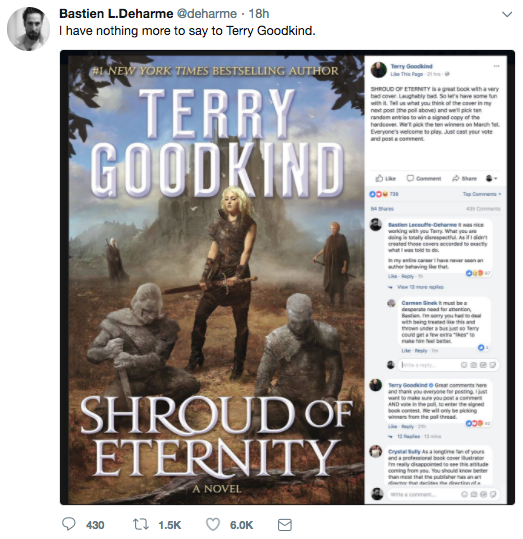Click the 18h tweet timestamp
523x539 pixels.
(x=259, y=14)
